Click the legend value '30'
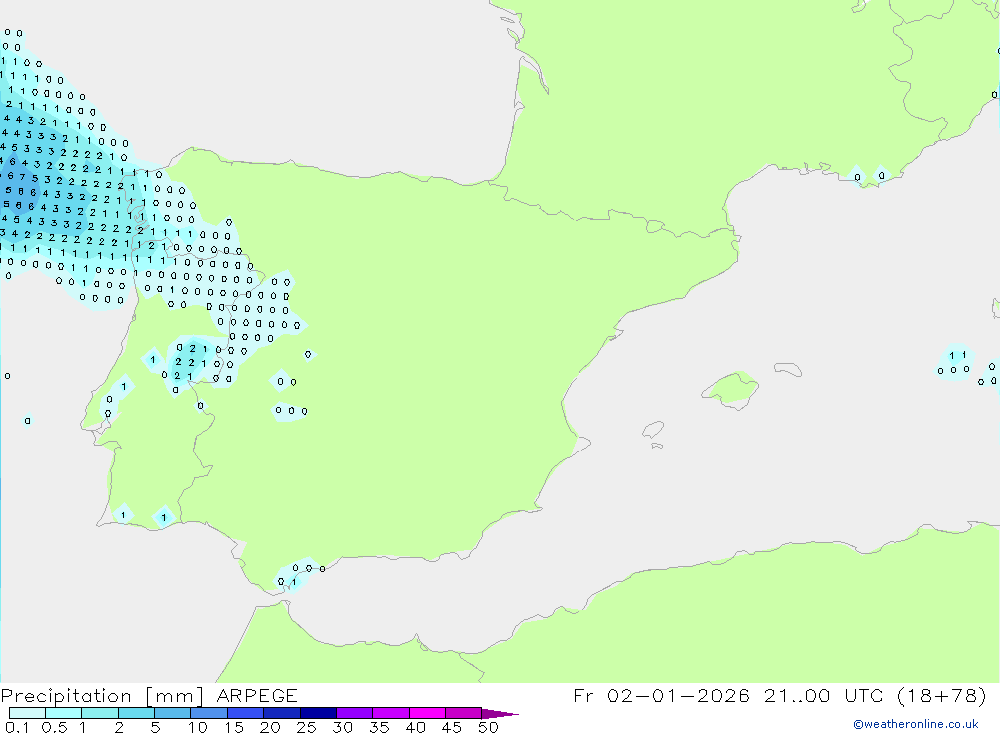 343,727
